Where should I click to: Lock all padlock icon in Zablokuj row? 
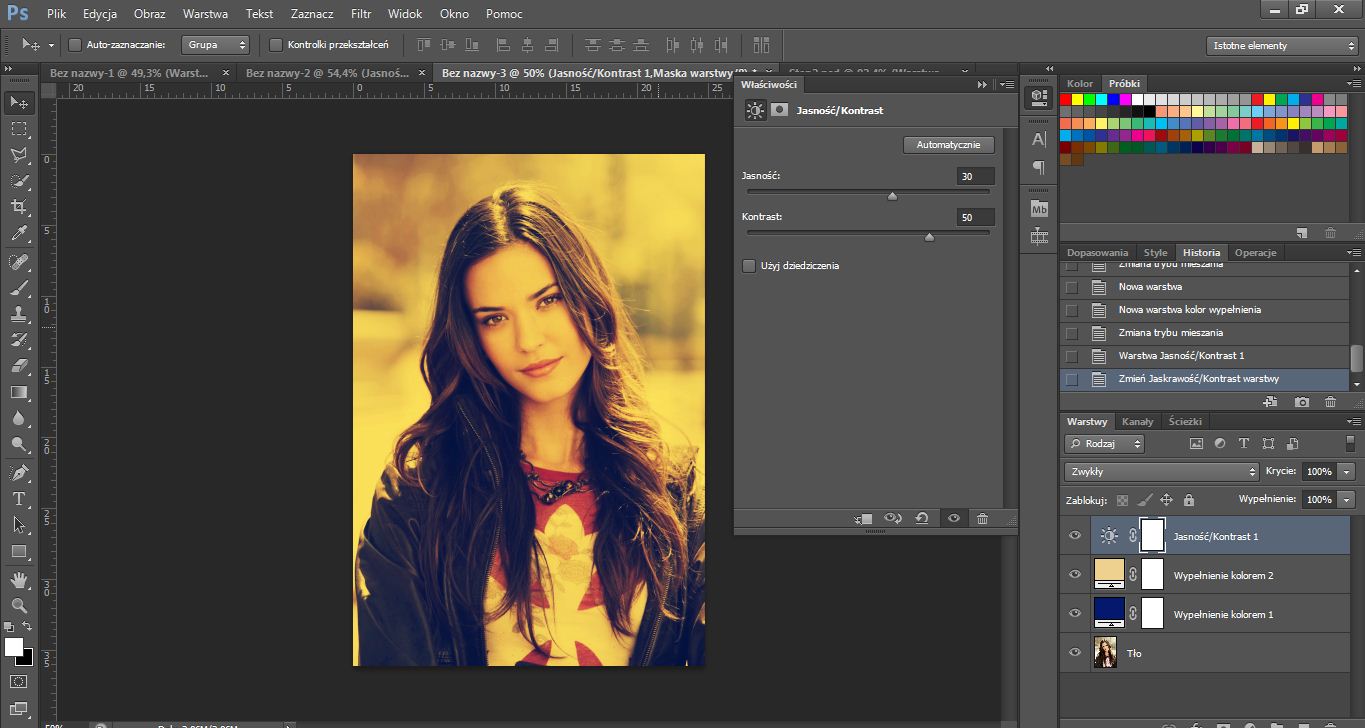[1188, 499]
